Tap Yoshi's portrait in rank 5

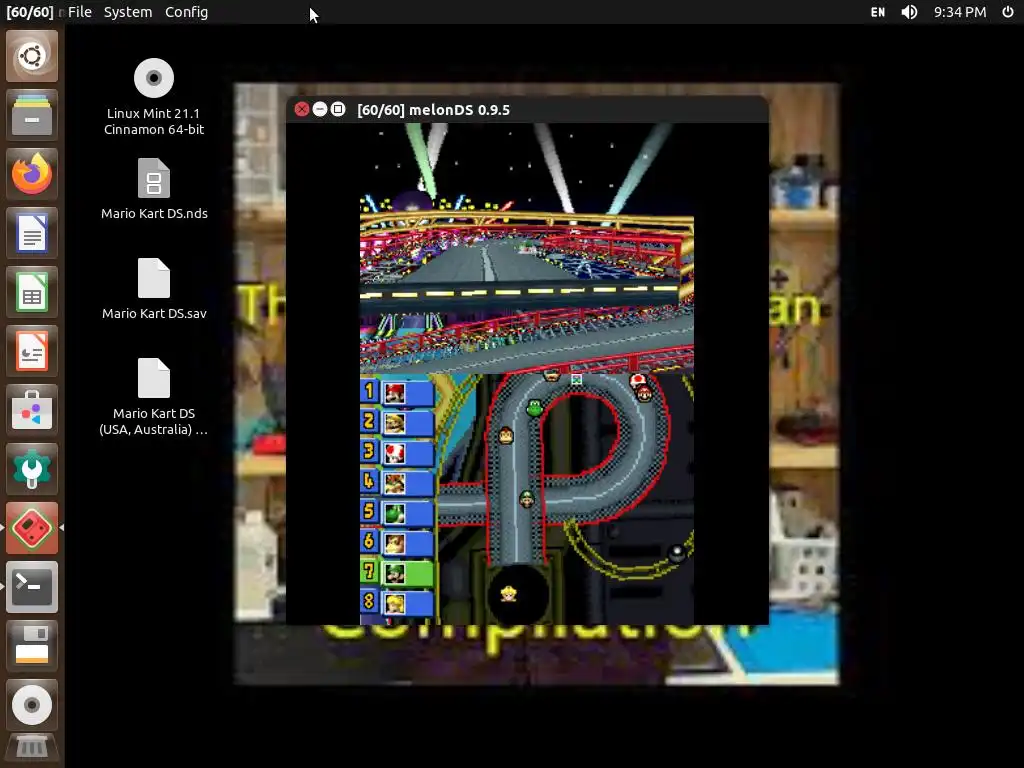point(395,513)
